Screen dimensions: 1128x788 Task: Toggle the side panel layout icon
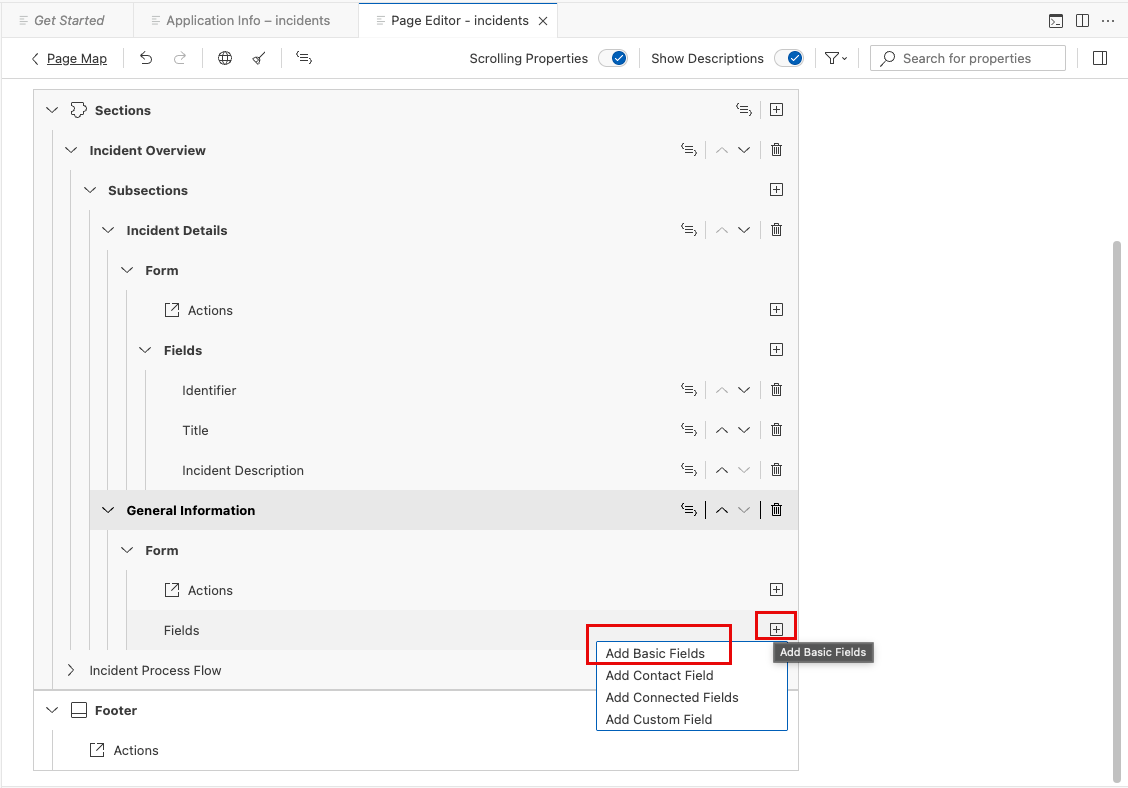(x=1100, y=58)
